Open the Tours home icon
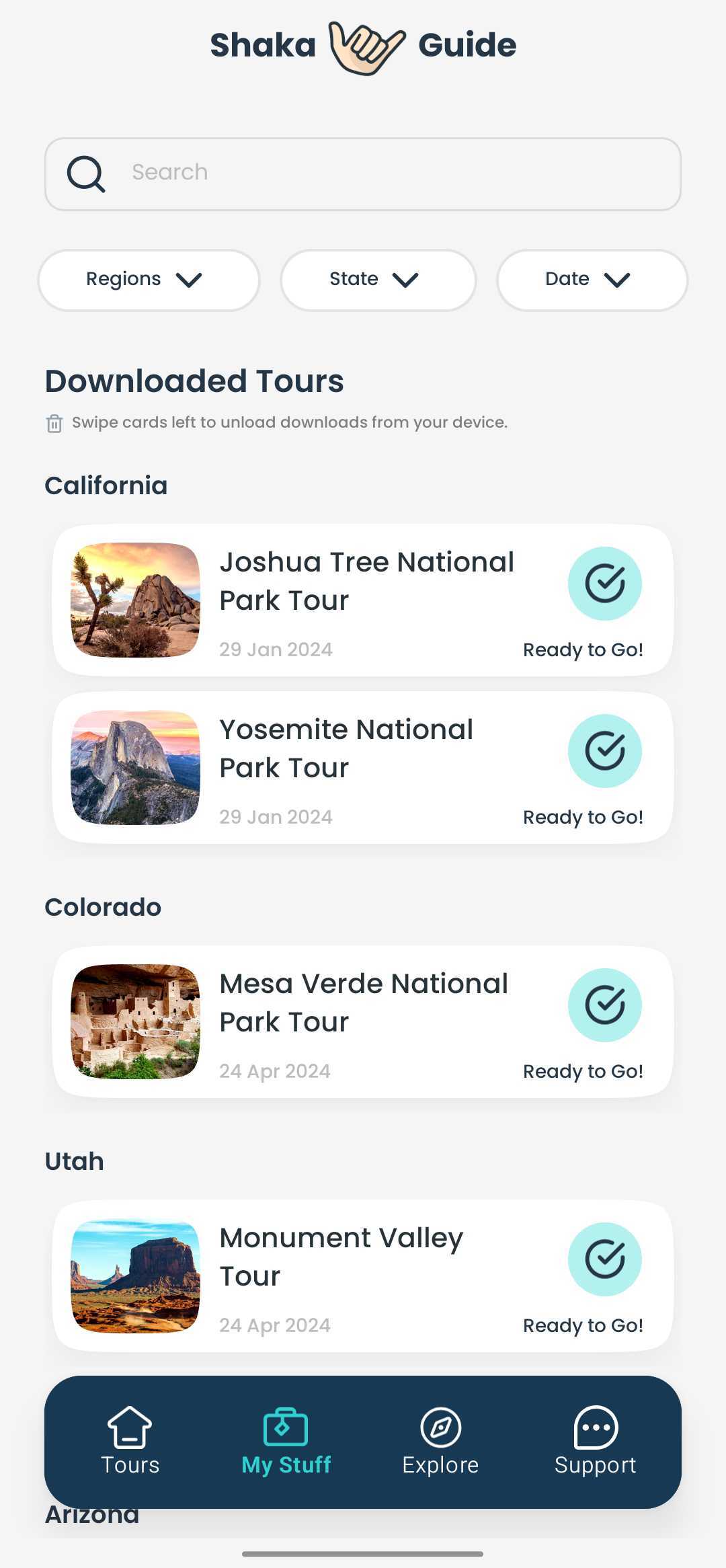The width and height of the screenshot is (726, 1568). click(130, 1427)
